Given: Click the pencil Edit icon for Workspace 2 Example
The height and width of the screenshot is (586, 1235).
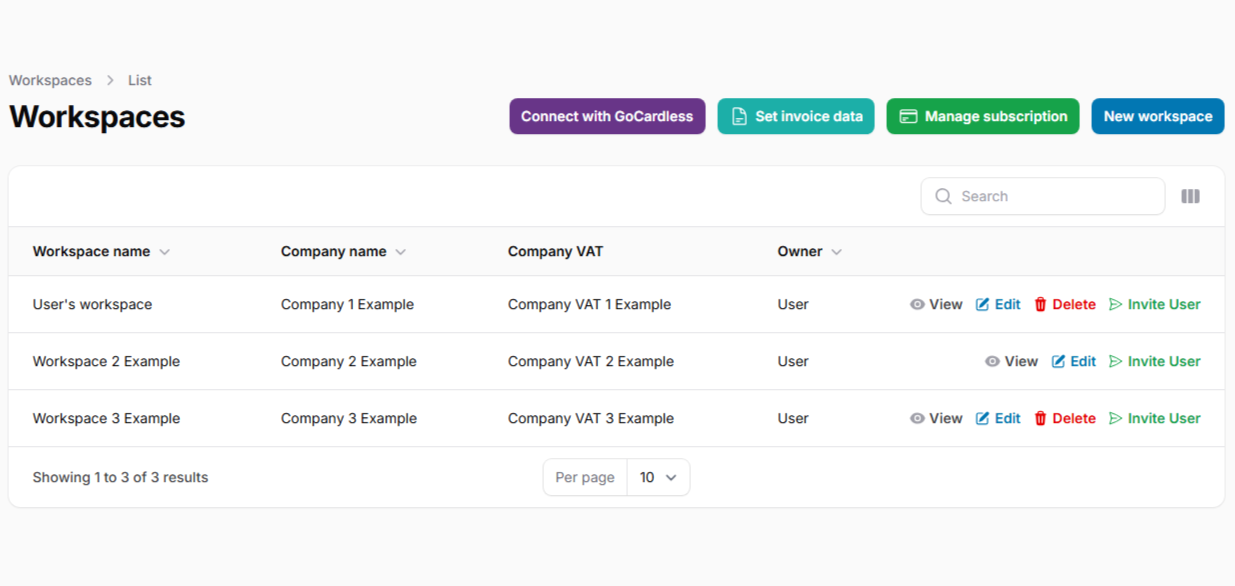Looking at the screenshot, I should 1058,362.
